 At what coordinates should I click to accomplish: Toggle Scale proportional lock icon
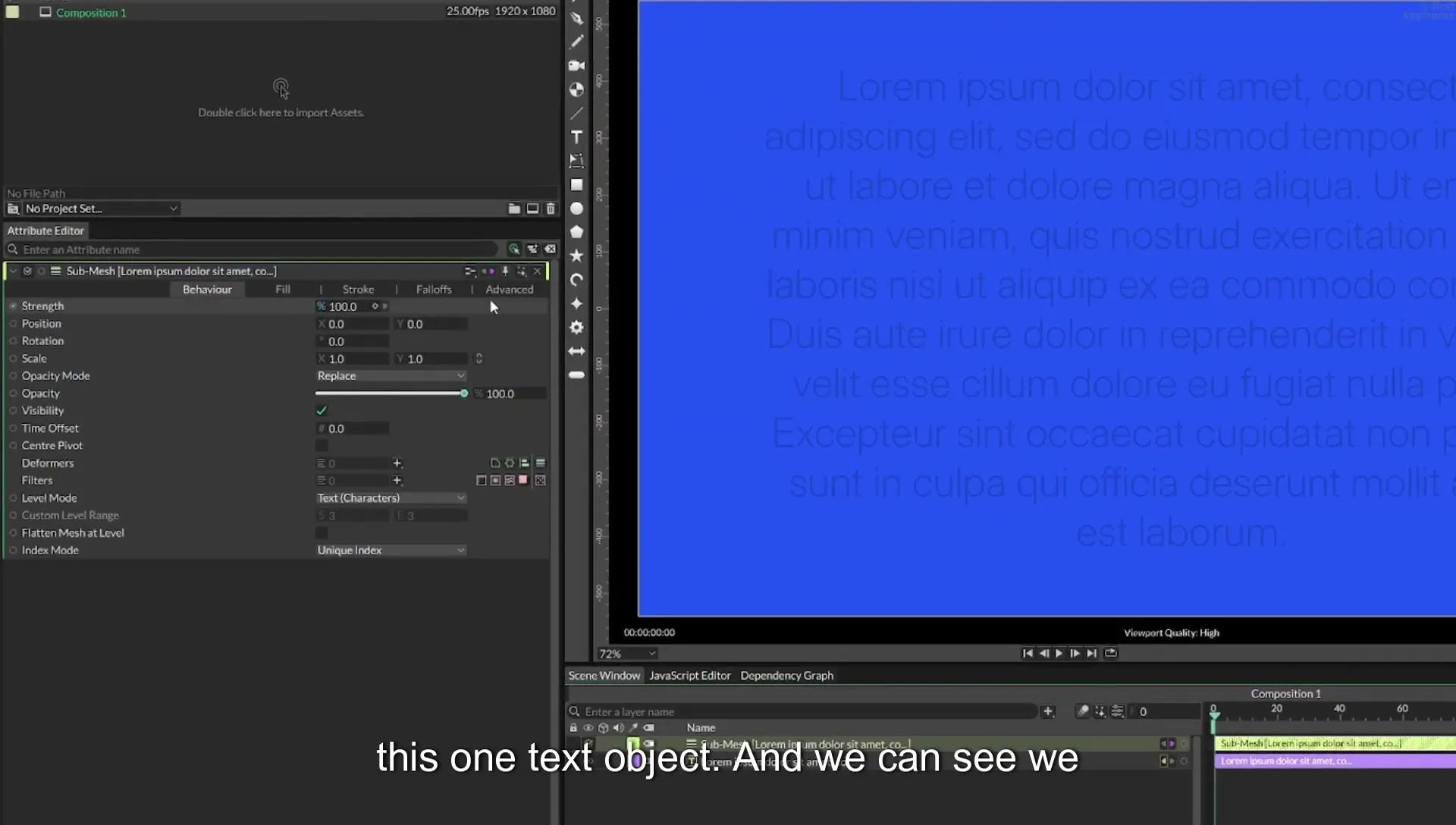(x=479, y=359)
